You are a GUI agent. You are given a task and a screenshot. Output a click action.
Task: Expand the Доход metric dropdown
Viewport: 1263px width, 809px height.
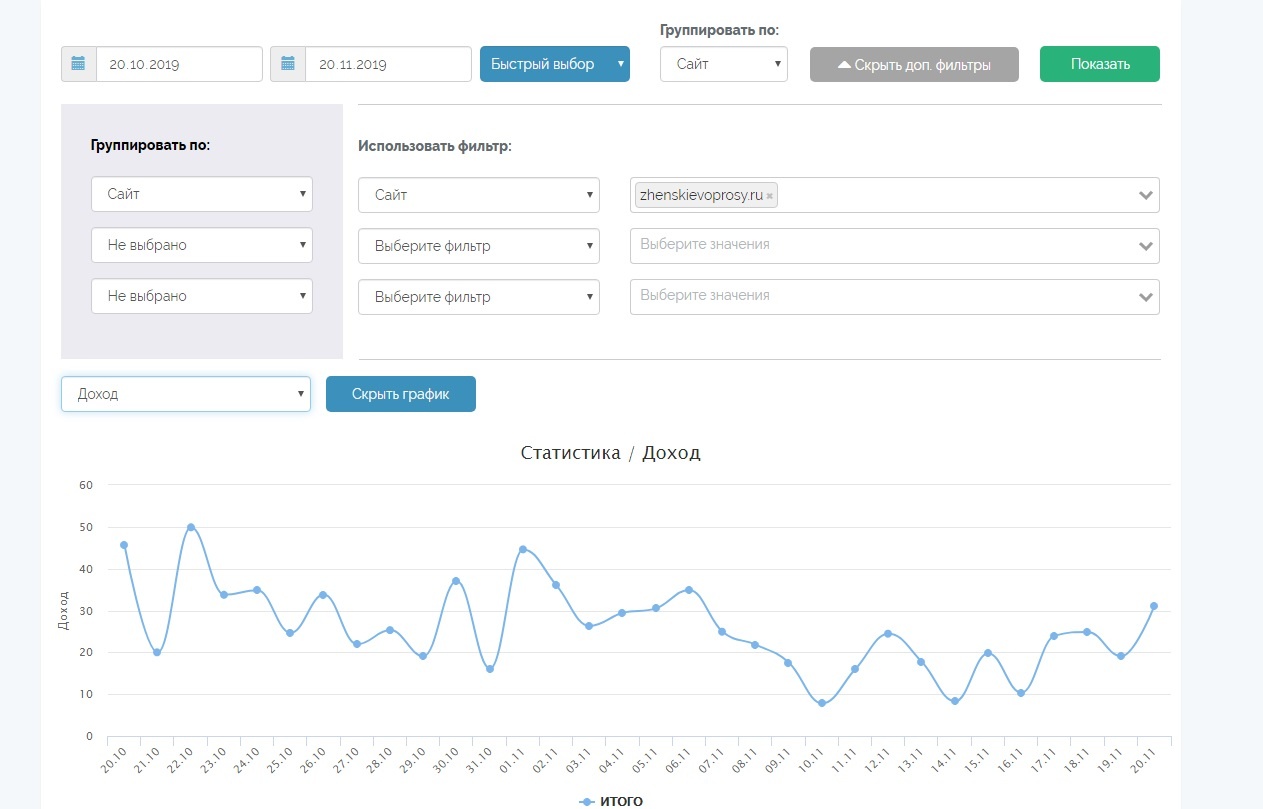coord(186,394)
